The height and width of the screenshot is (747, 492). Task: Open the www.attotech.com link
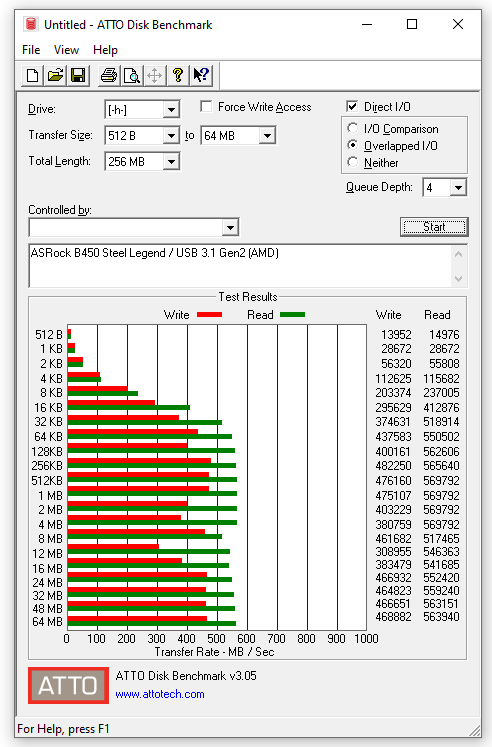click(x=160, y=694)
